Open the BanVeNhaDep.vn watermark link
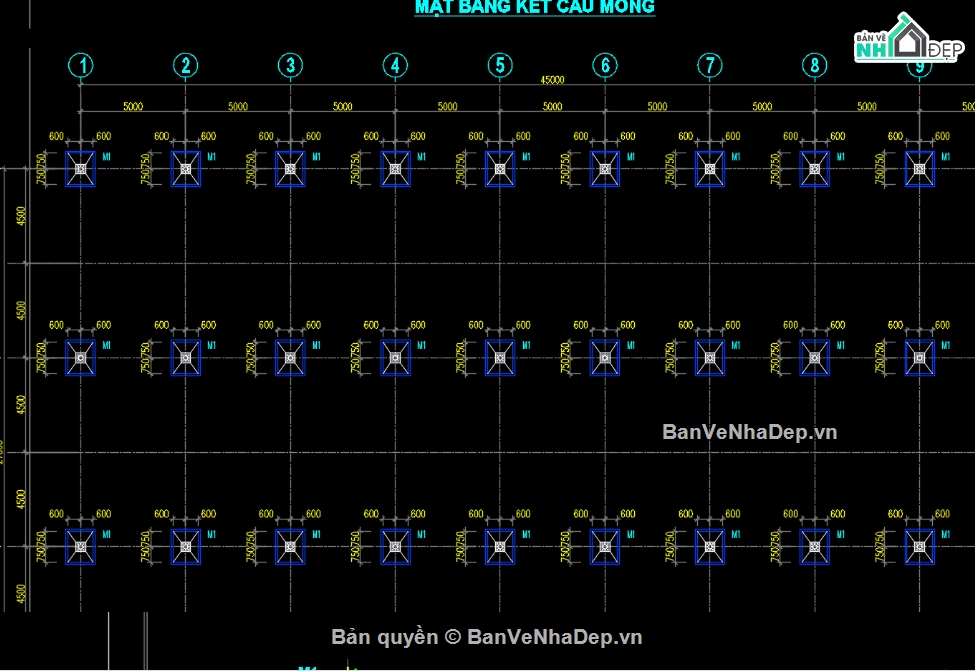This screenshot has width=975, height=671. 748,432
